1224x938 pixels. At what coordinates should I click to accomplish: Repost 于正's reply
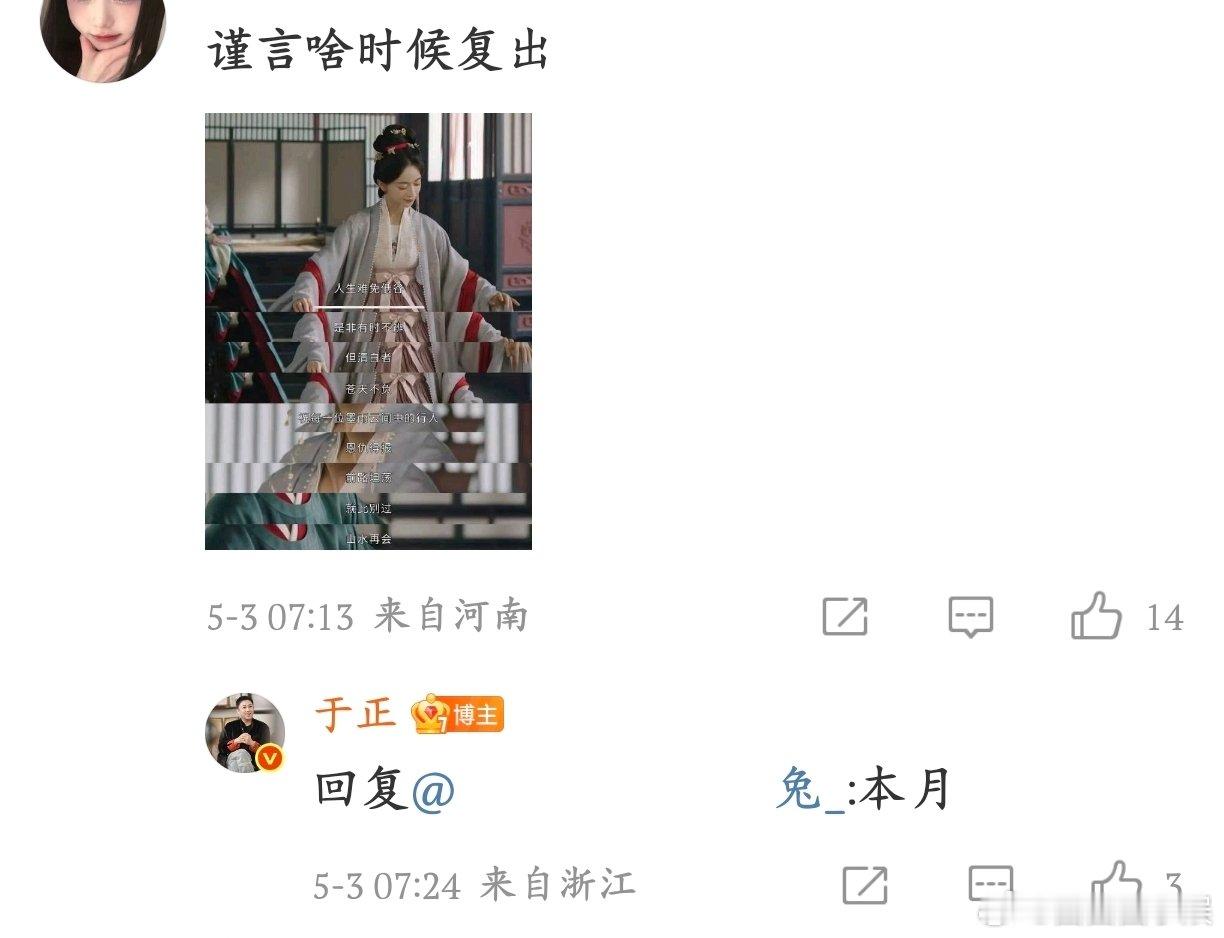coord(865,884)
